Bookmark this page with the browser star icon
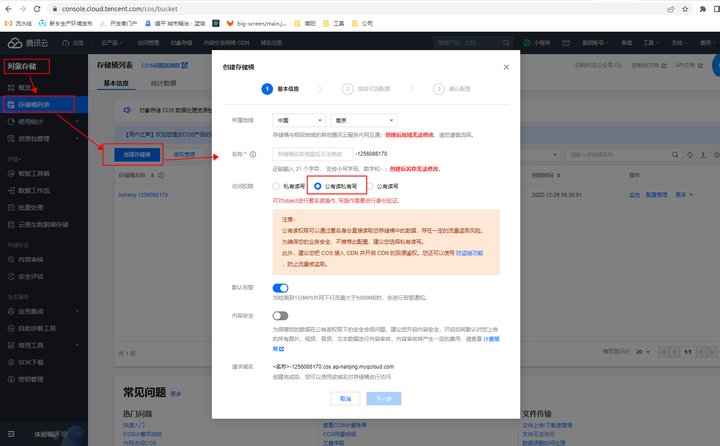This screenshot has height=446, width=720. (x=685, y=9)
